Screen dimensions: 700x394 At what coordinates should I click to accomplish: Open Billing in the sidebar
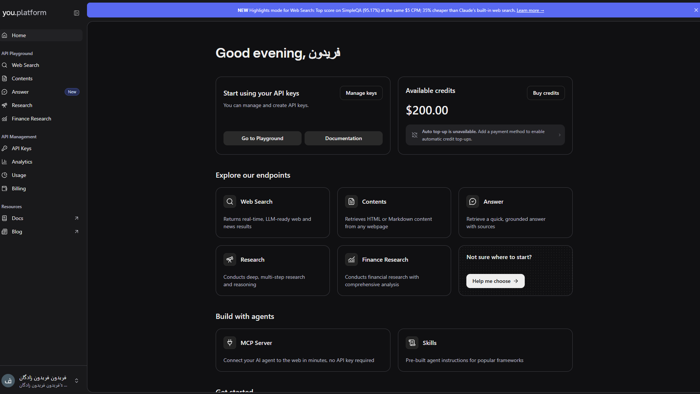coord(41,188)
